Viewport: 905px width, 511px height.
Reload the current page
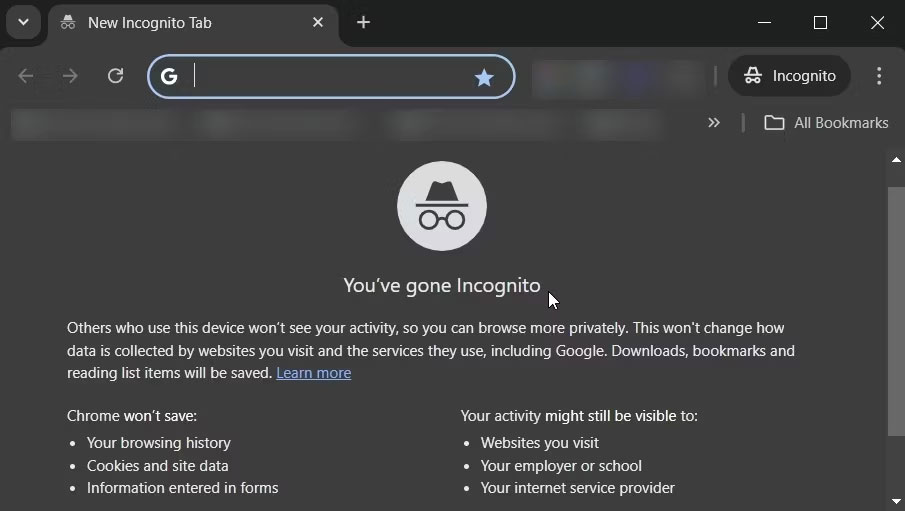point(115,76)
